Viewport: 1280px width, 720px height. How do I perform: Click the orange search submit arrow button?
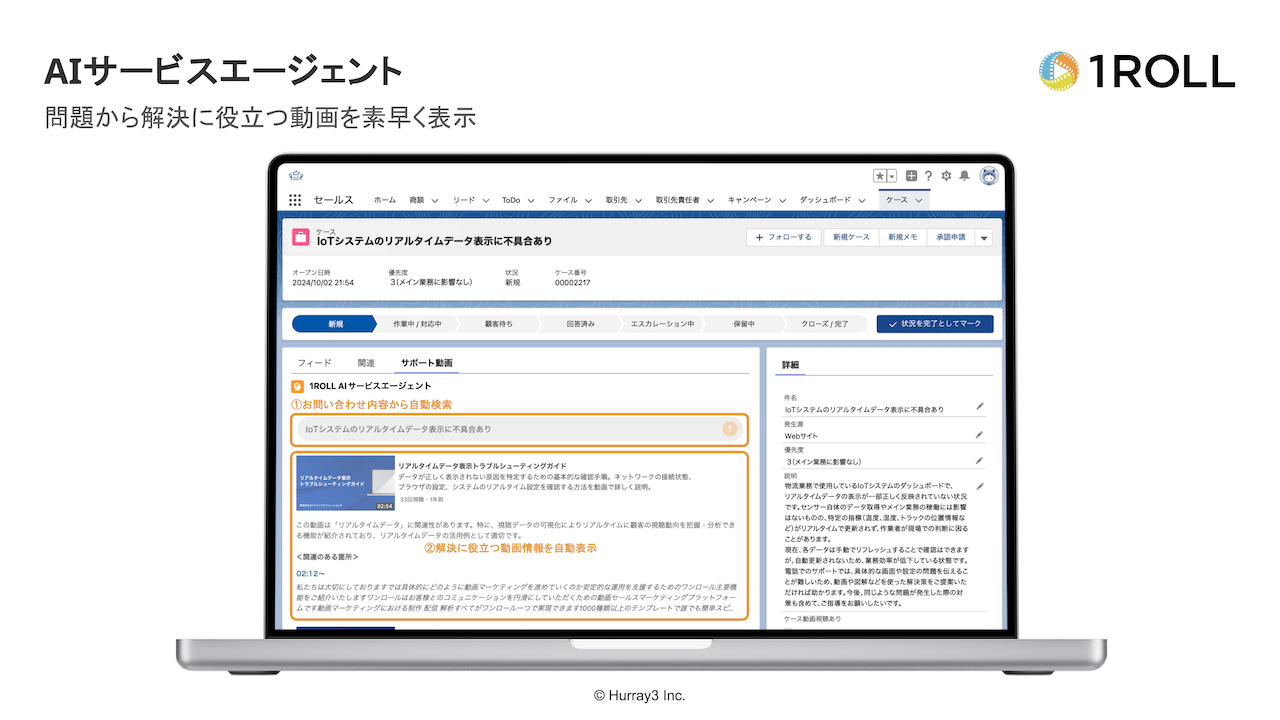pos(730,429)
